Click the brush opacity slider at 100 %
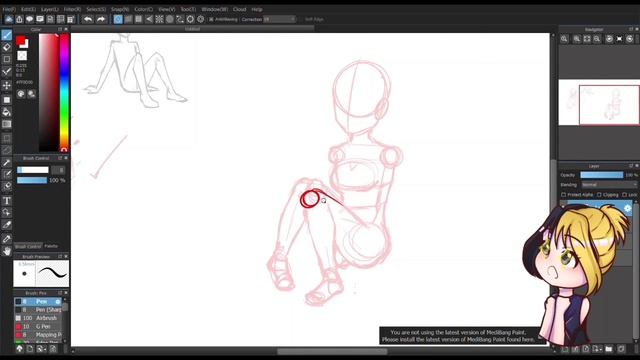 pyautogui.click(x=32, y=180)
